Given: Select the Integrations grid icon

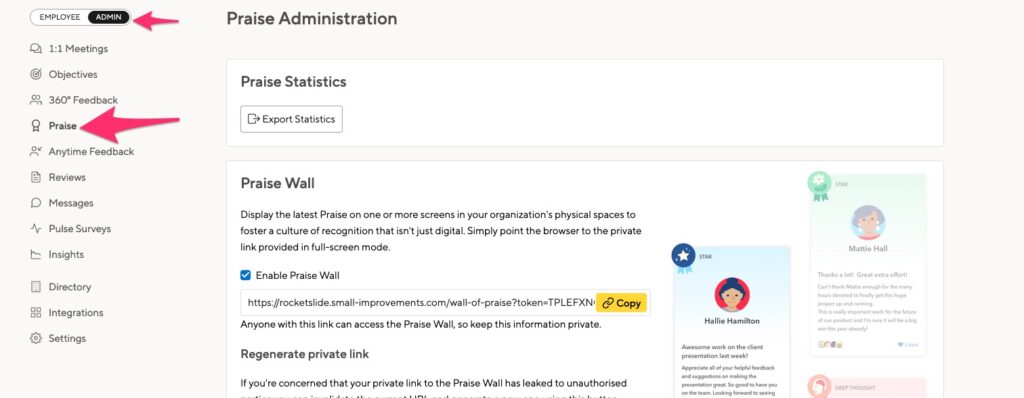Looking at the screenshot, I should (x=36, y=312).
